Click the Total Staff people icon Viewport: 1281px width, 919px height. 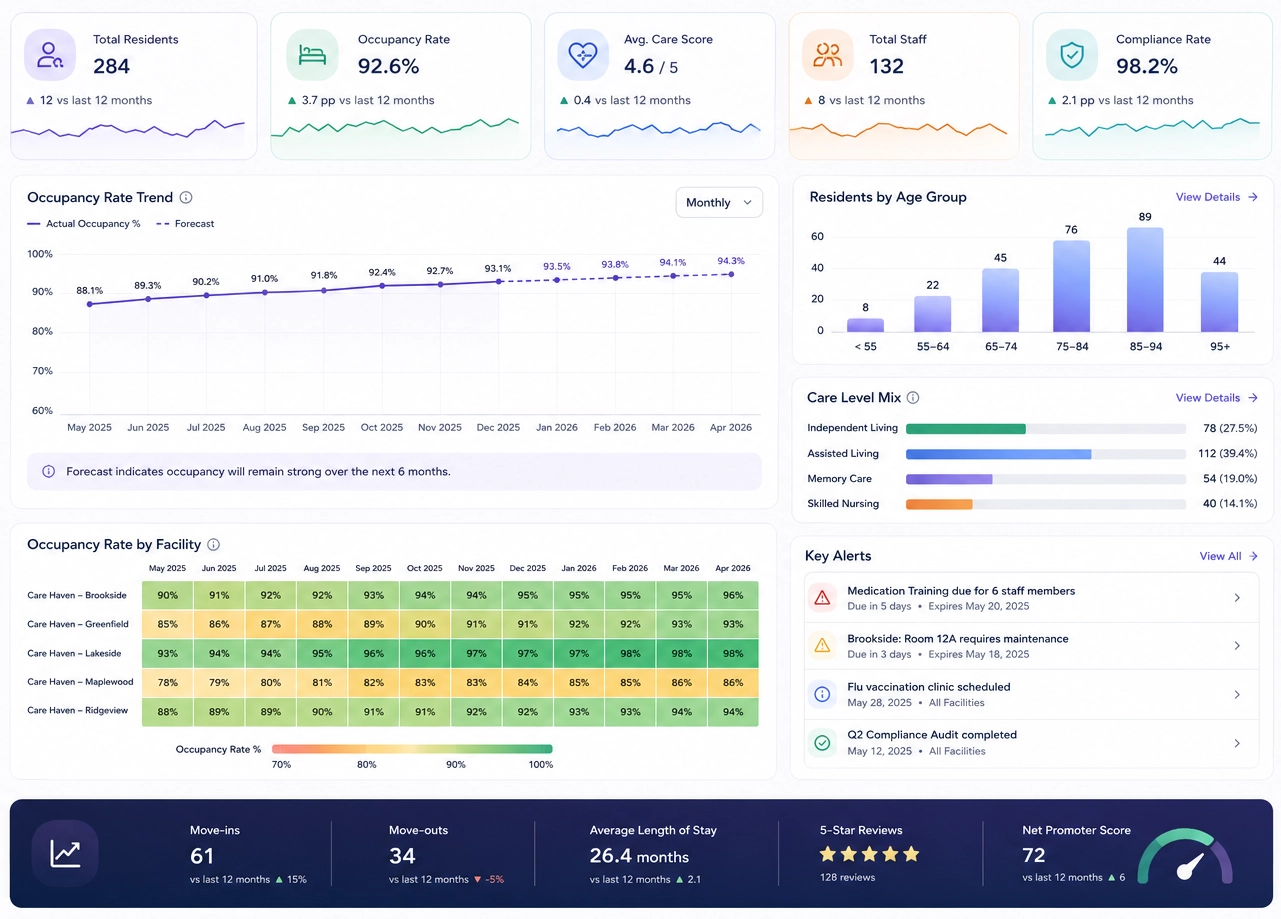click(827, 55)
